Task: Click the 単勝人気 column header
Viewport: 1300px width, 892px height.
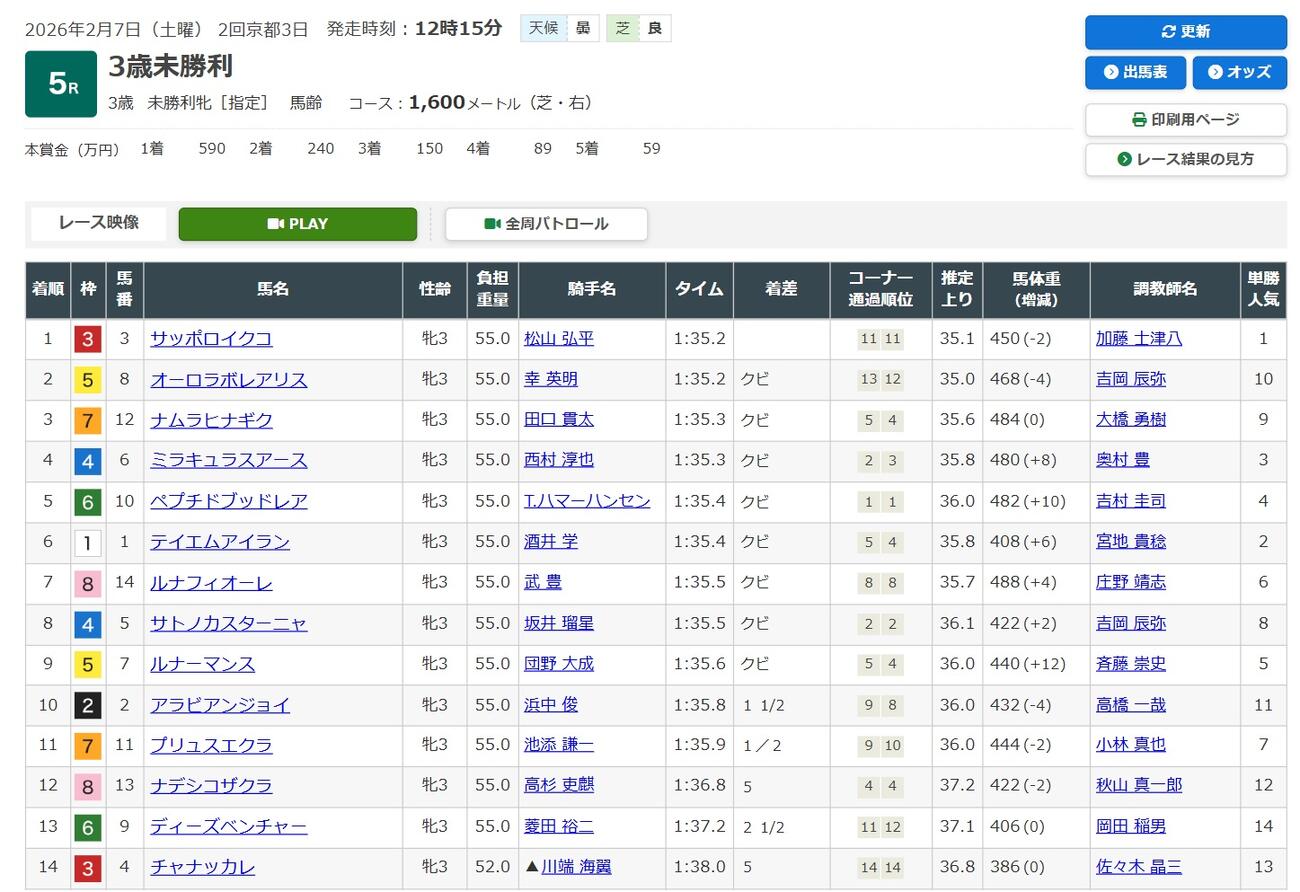Action: click(1263, 290)
